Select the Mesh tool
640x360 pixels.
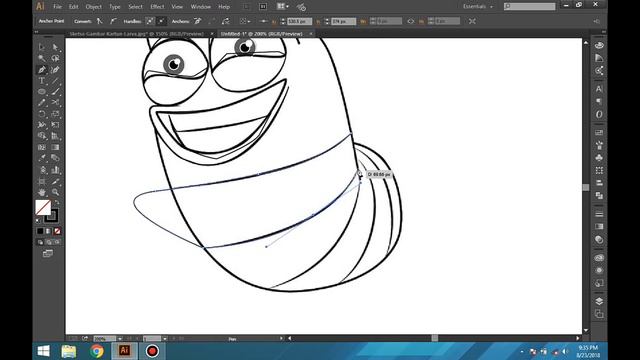tap(42, 147)
